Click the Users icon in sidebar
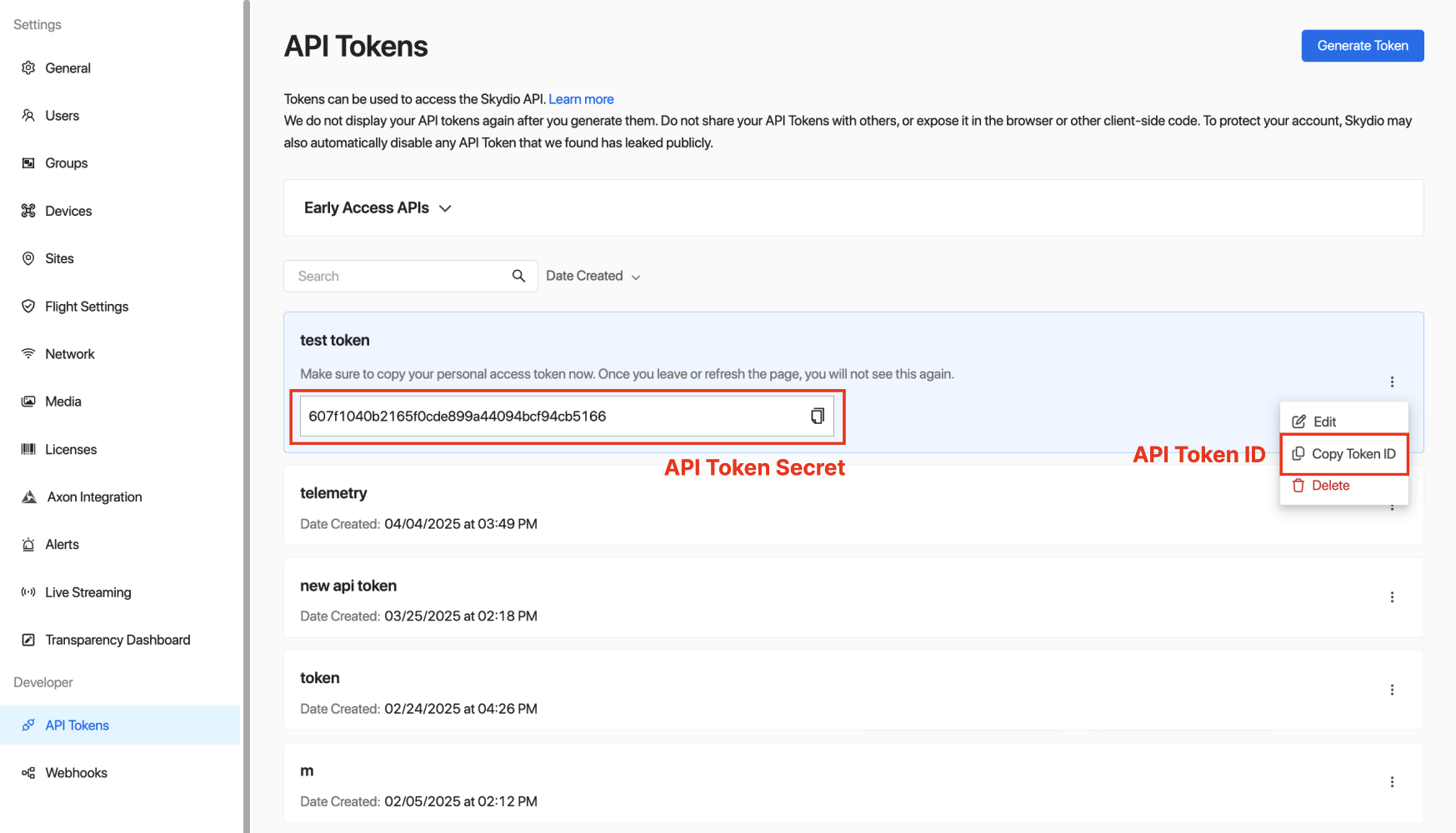 click(28, 115)
